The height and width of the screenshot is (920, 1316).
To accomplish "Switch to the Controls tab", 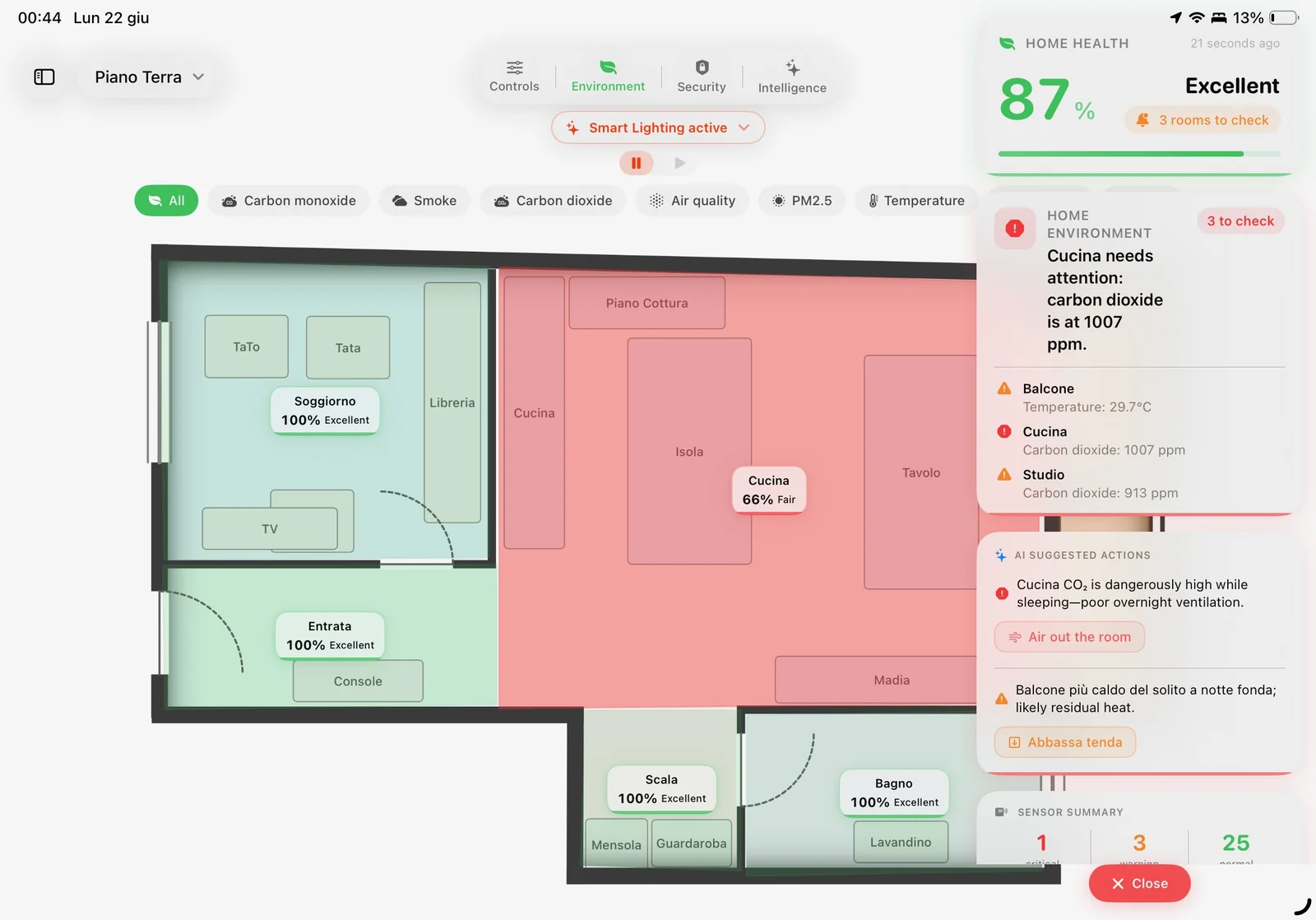I will [x=514, y=76].
